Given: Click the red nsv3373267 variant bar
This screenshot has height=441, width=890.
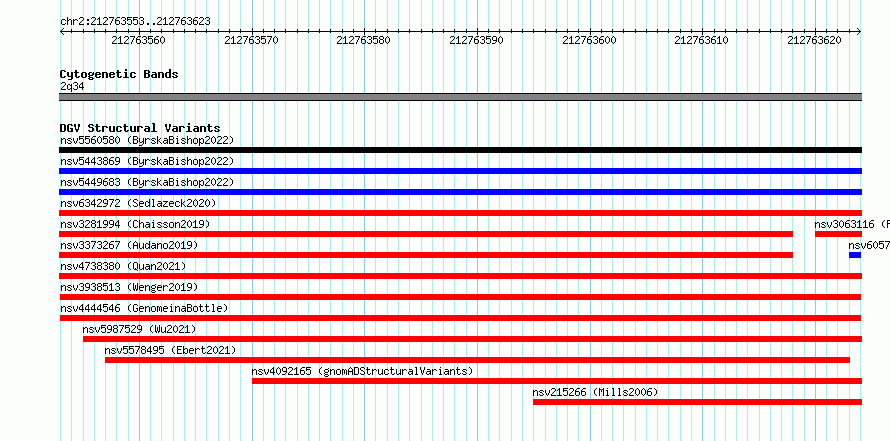Looking at the screenshot, I should pos(426,255).
